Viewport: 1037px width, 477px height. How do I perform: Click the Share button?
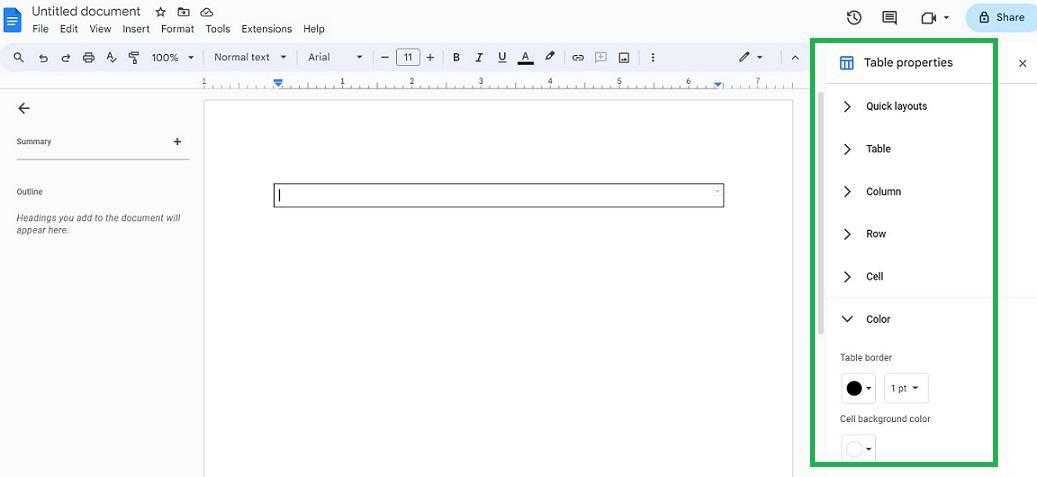1001,18
